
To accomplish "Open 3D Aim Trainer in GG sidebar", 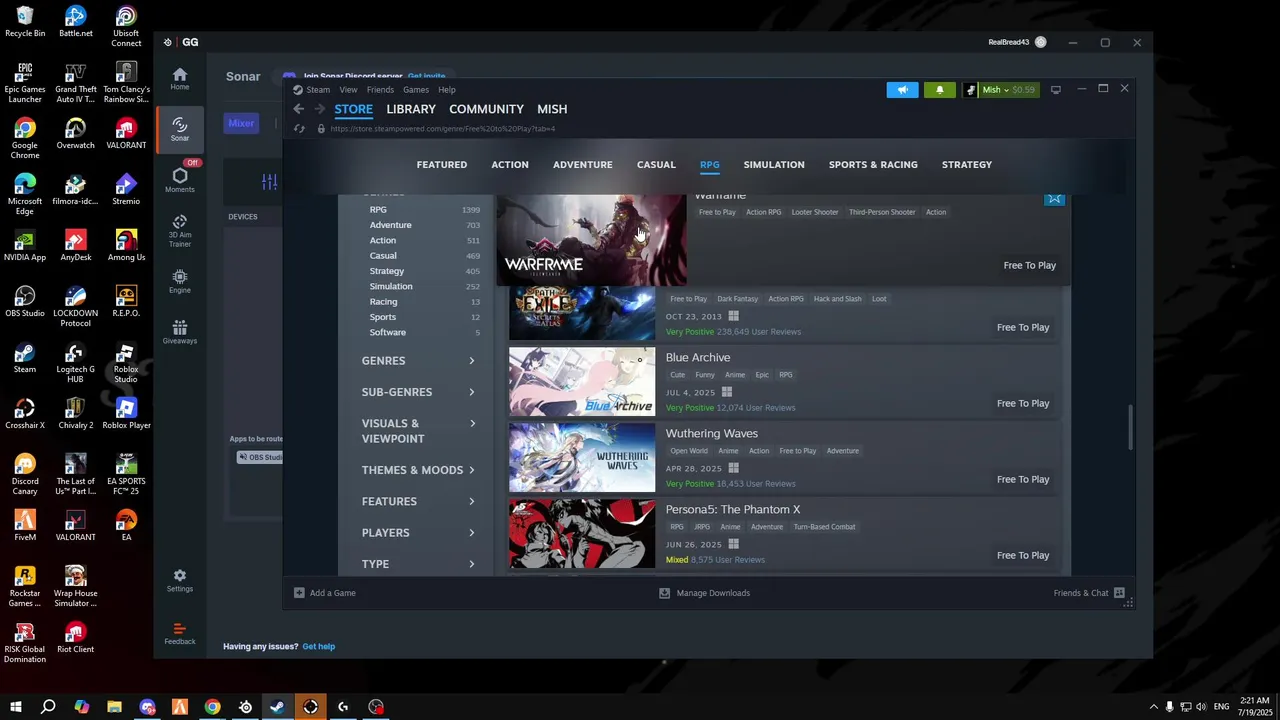I will click(180, 231).
